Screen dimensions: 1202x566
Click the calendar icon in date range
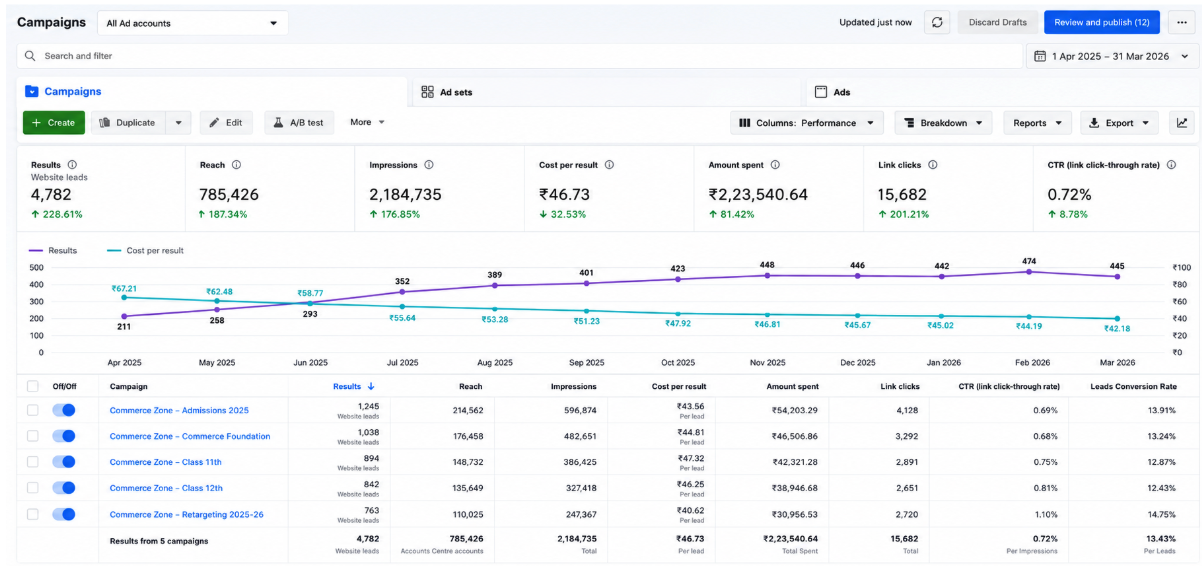1041,56
